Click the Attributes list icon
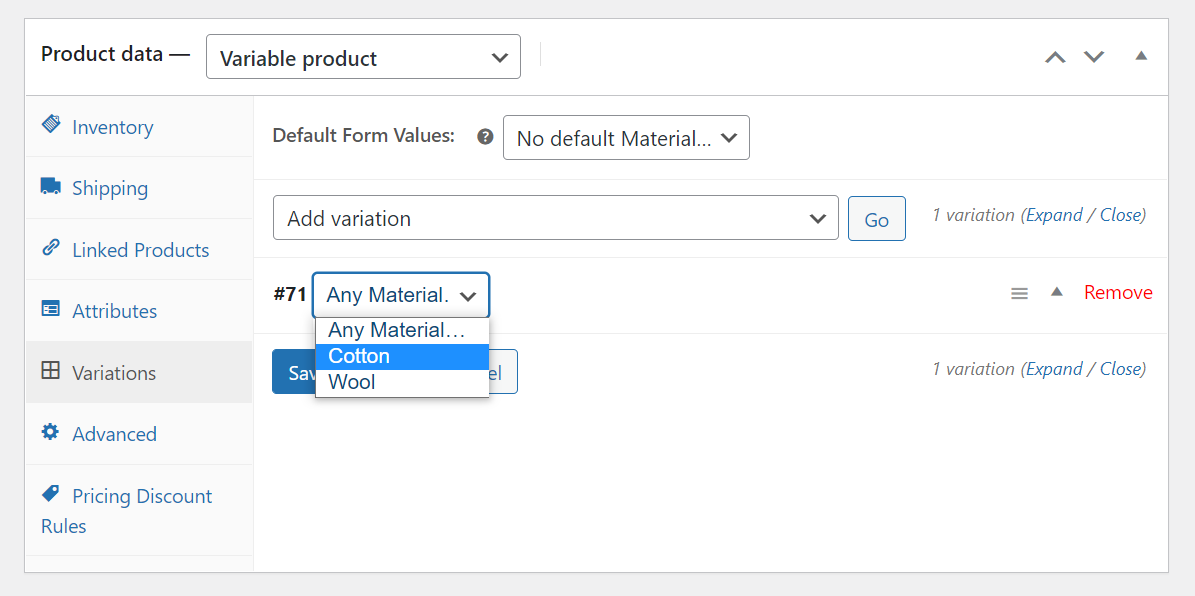This screenshot has height=596, width=1195. click(x=51, y=309)
